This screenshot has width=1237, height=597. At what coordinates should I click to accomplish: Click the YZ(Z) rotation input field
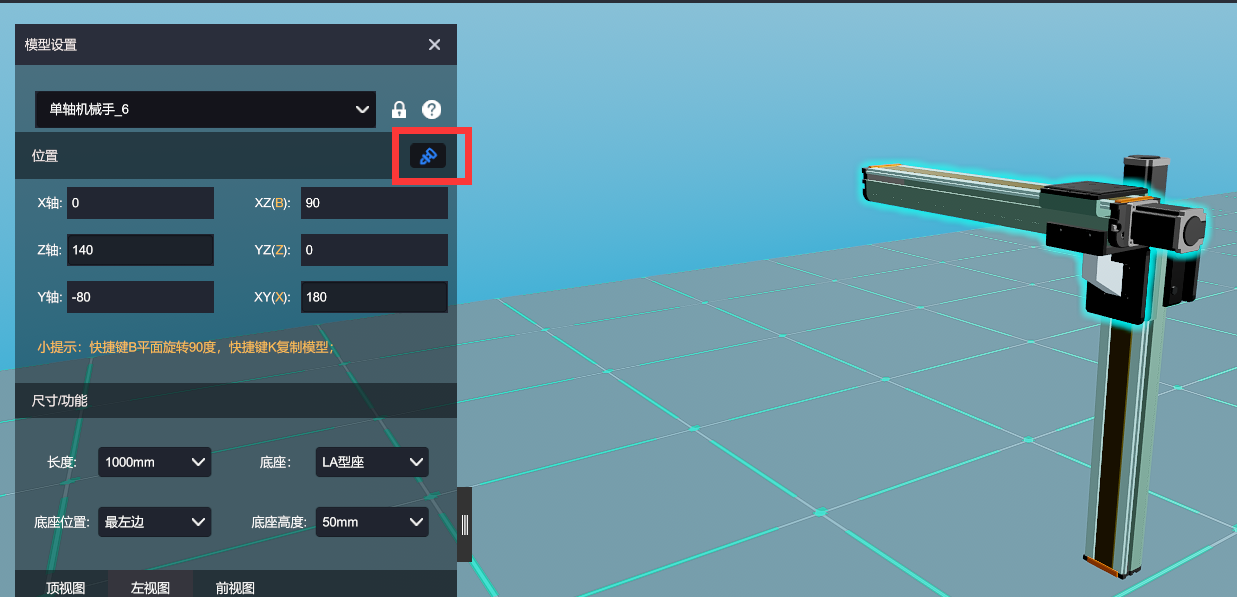(374, 250)
